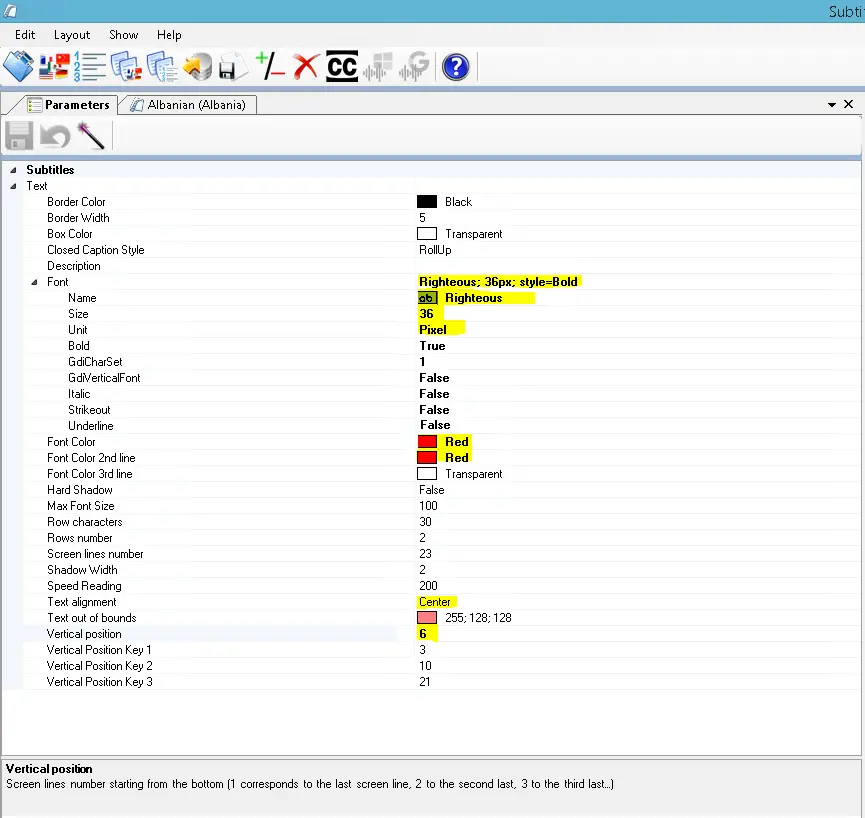Toggle the Hard Shadow value False
865x818 pixels.
click(432, 490)
